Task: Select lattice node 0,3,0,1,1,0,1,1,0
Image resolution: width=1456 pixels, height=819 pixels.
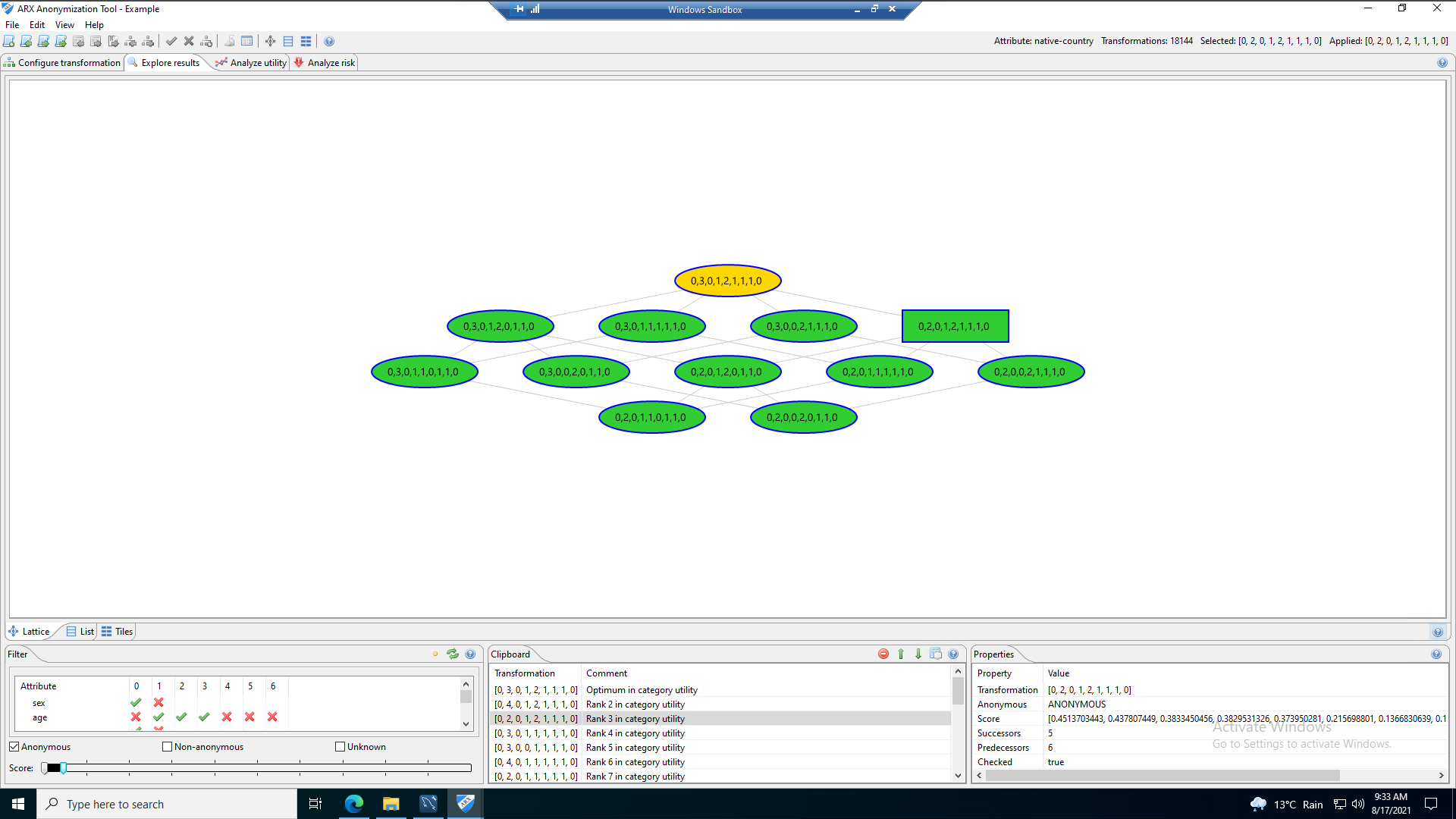Action: click(424, 372)
